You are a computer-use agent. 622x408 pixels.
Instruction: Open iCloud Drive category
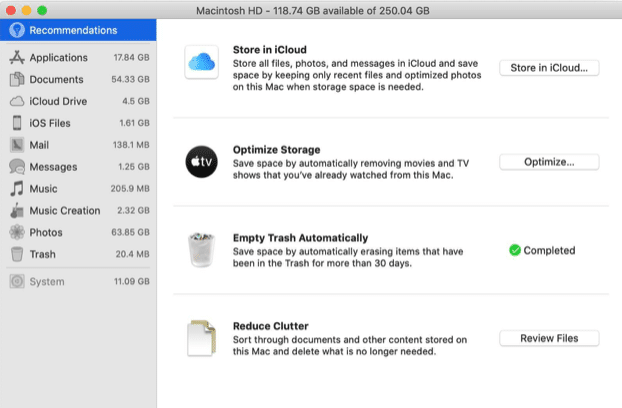pyautogui.click(x=58, y=101)
